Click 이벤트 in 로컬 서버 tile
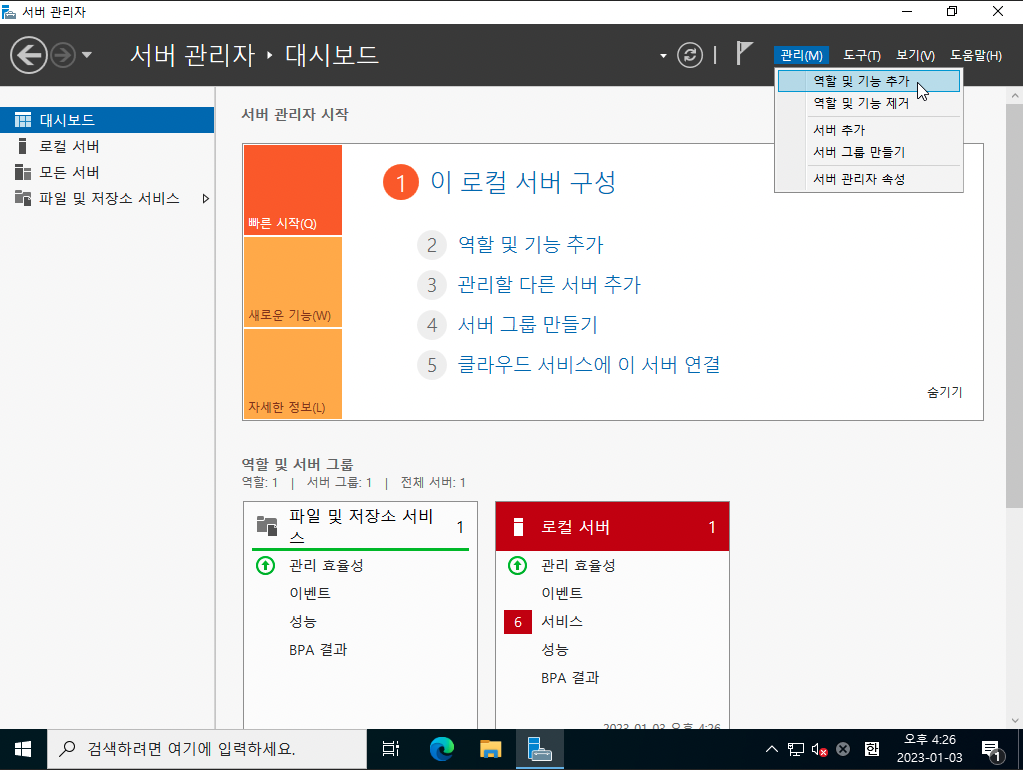Image resolution: width=1023 pixels, height=770 pixels. click(x=562, y=593)
